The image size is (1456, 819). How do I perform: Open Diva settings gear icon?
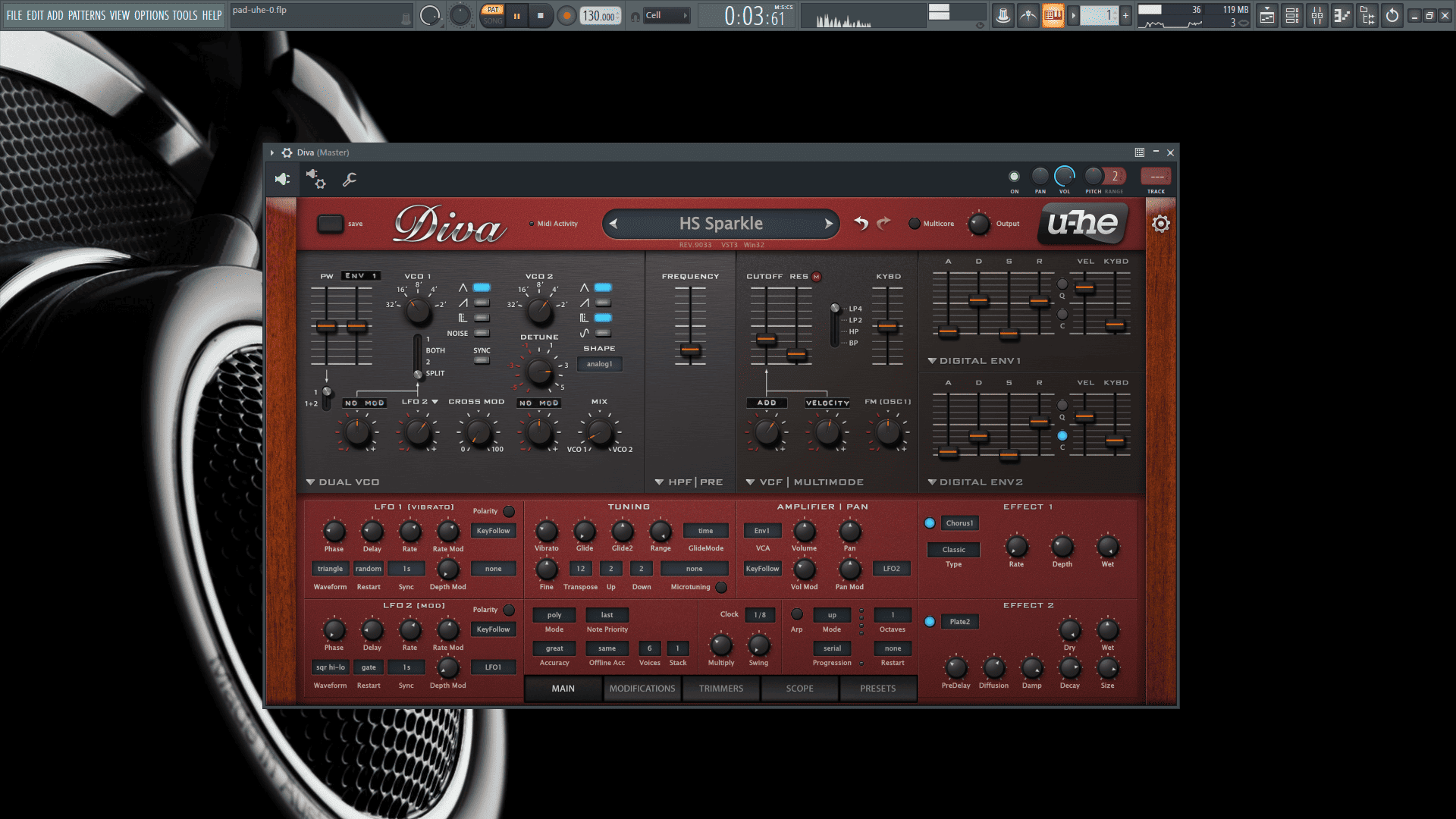tap(1161, 224)
